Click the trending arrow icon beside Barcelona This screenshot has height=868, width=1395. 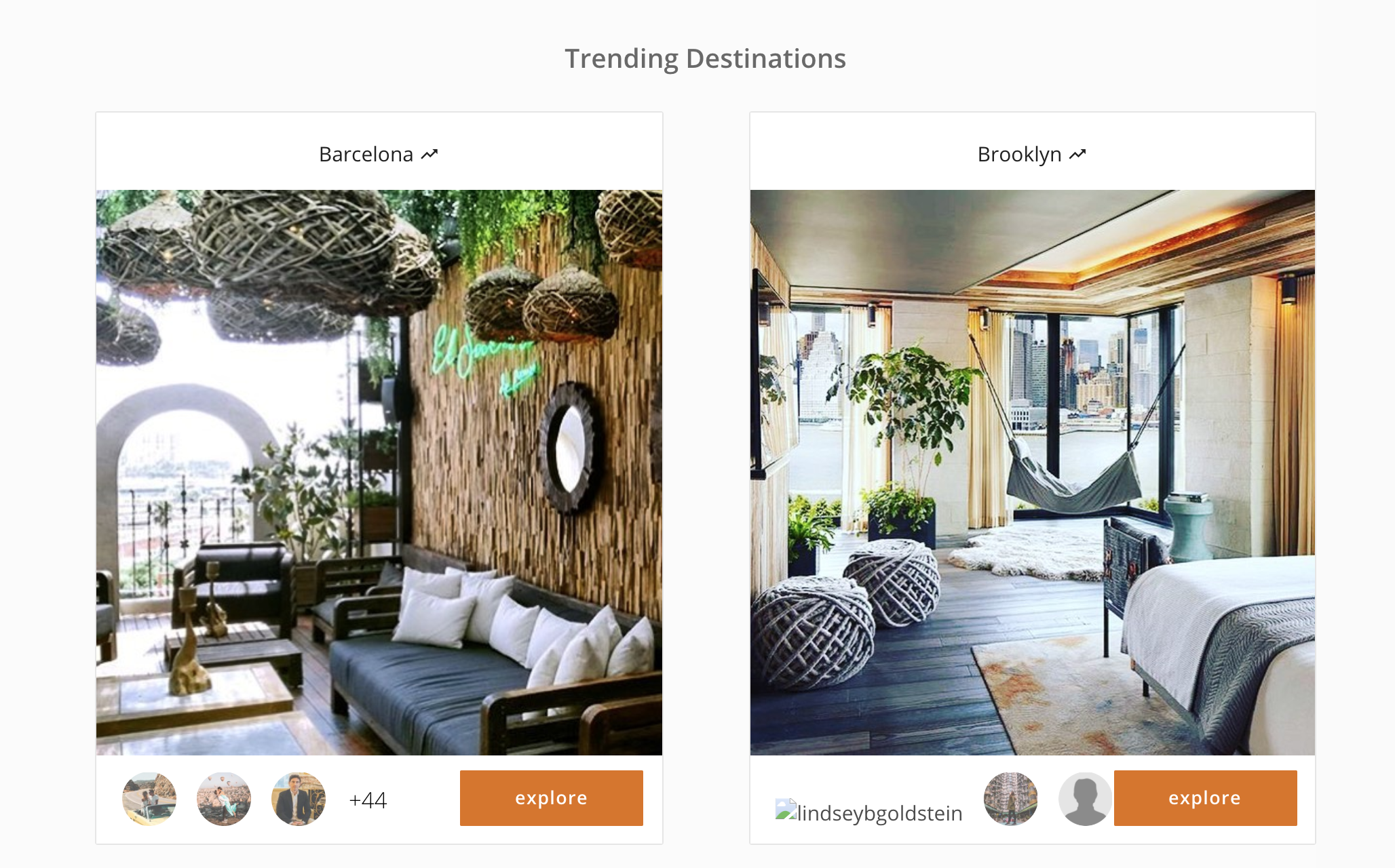coord(429,155)
